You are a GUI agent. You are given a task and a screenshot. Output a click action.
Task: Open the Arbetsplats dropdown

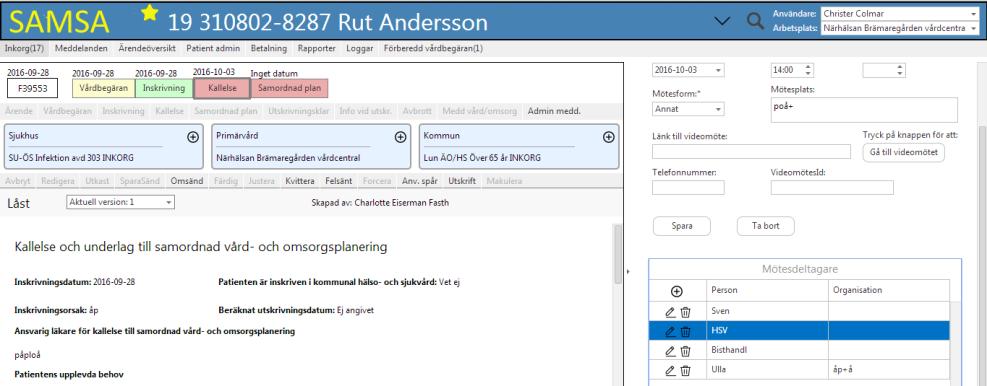click(x=900, y=28)
